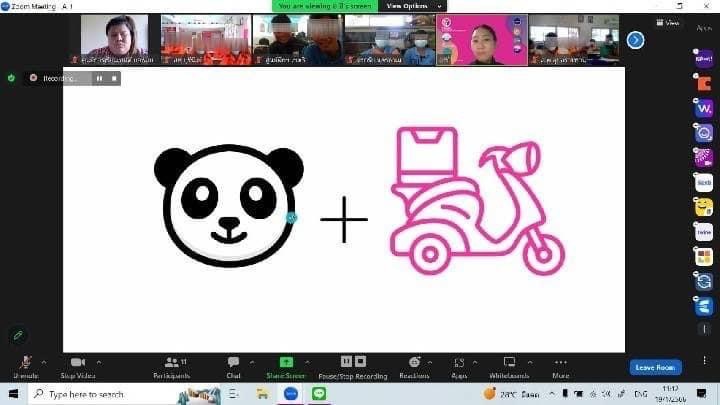720x405 pixels.
Task: Show next participants with blue arrow
Action: pos(635,40)
